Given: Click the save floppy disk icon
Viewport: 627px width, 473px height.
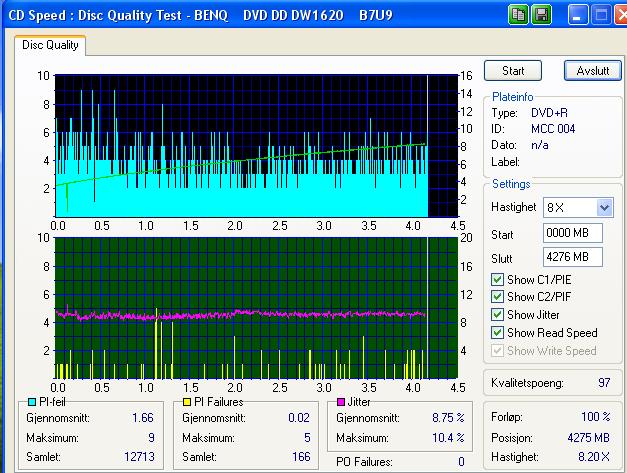Looking at the screenshot, I should point(541,15).
